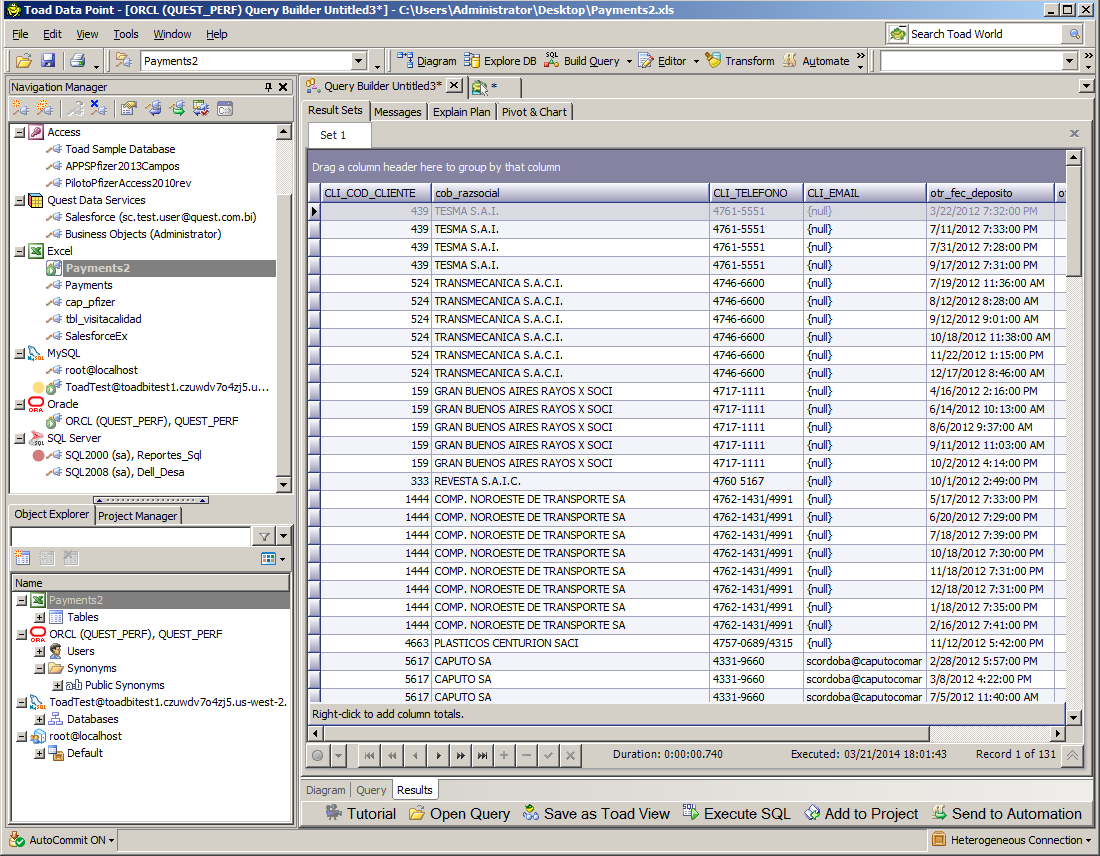Select SQL2008 (sa), Dell_Desa connection
The width and height of the screenshot is (1100, 856).
tap(125, 473)
